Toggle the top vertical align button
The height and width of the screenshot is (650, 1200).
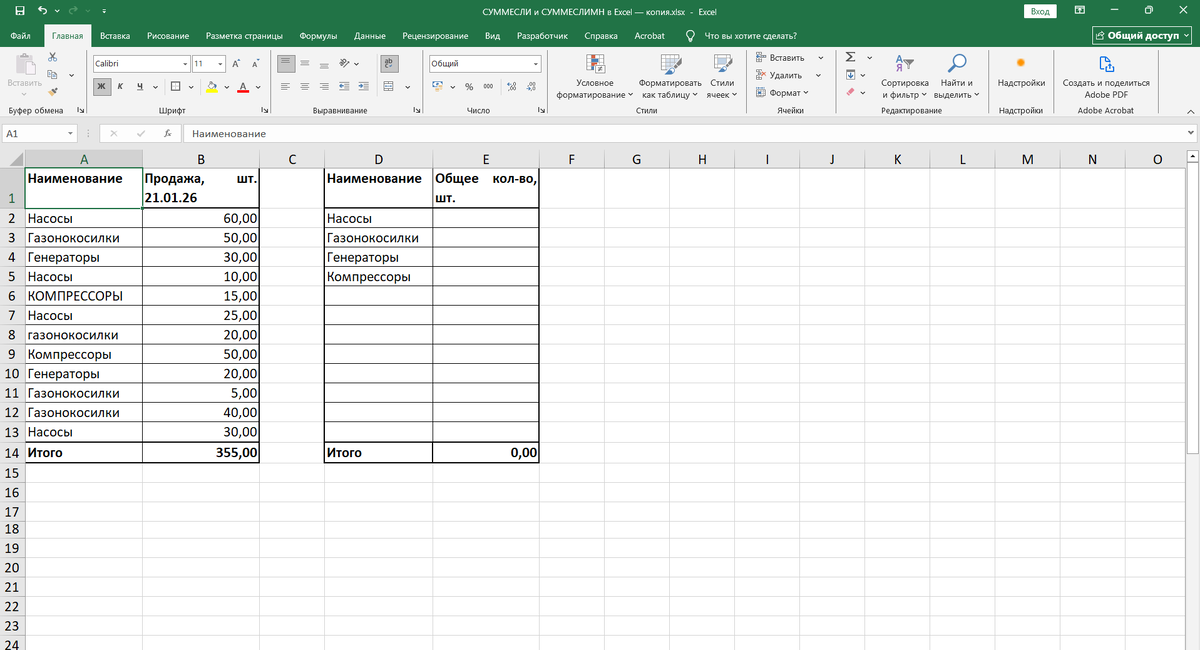pos(286,63)
